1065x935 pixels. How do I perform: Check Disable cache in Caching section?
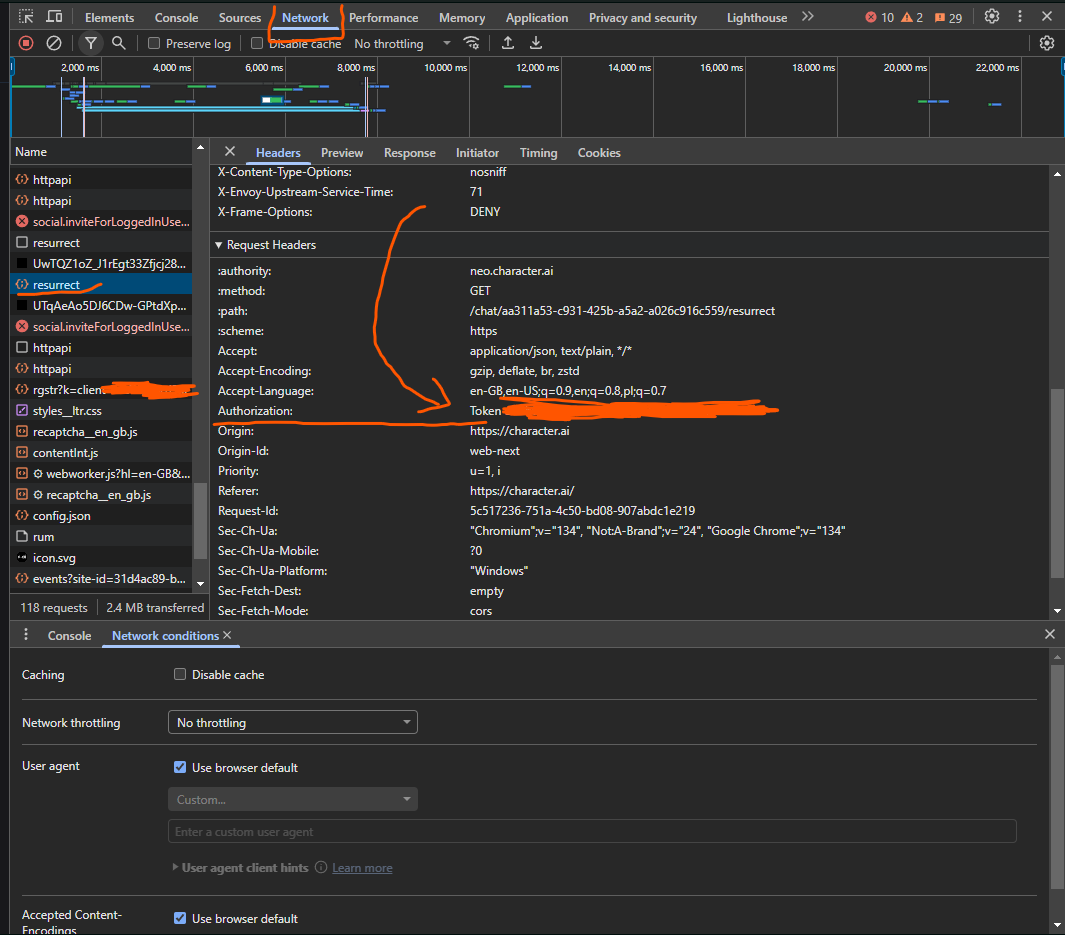point(180,675)
